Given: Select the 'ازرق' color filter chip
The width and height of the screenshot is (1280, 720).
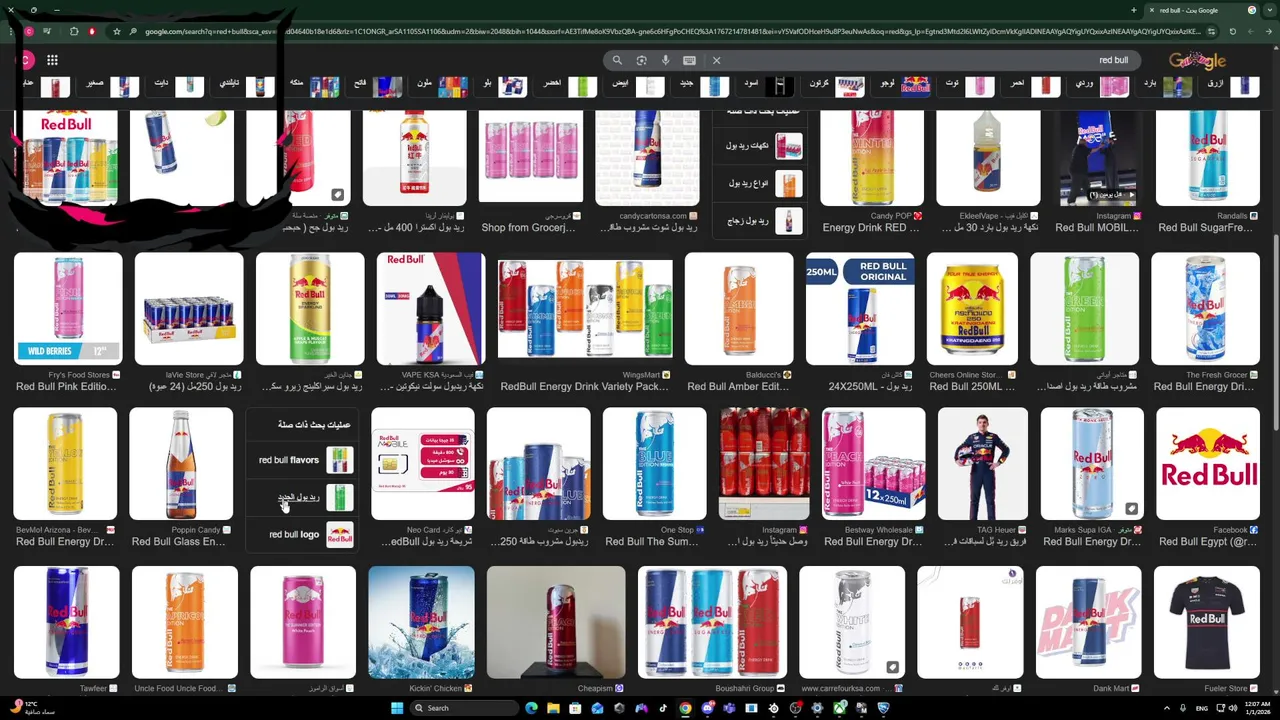Looking at the screenshot, I should click(x=1228, y=85).
